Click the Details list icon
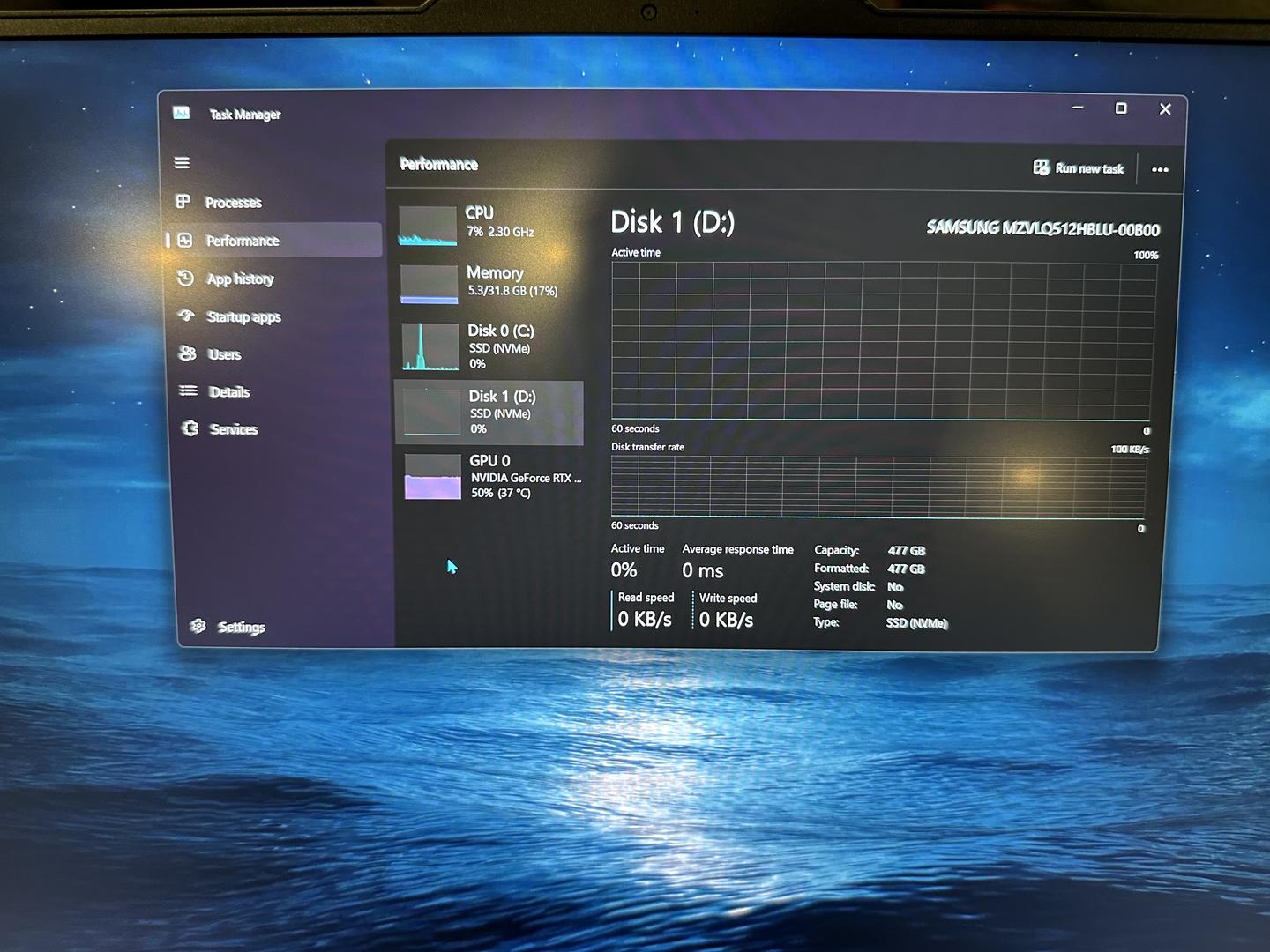The height and width of the screenshot is (952, 1270). tap(188, 390)
